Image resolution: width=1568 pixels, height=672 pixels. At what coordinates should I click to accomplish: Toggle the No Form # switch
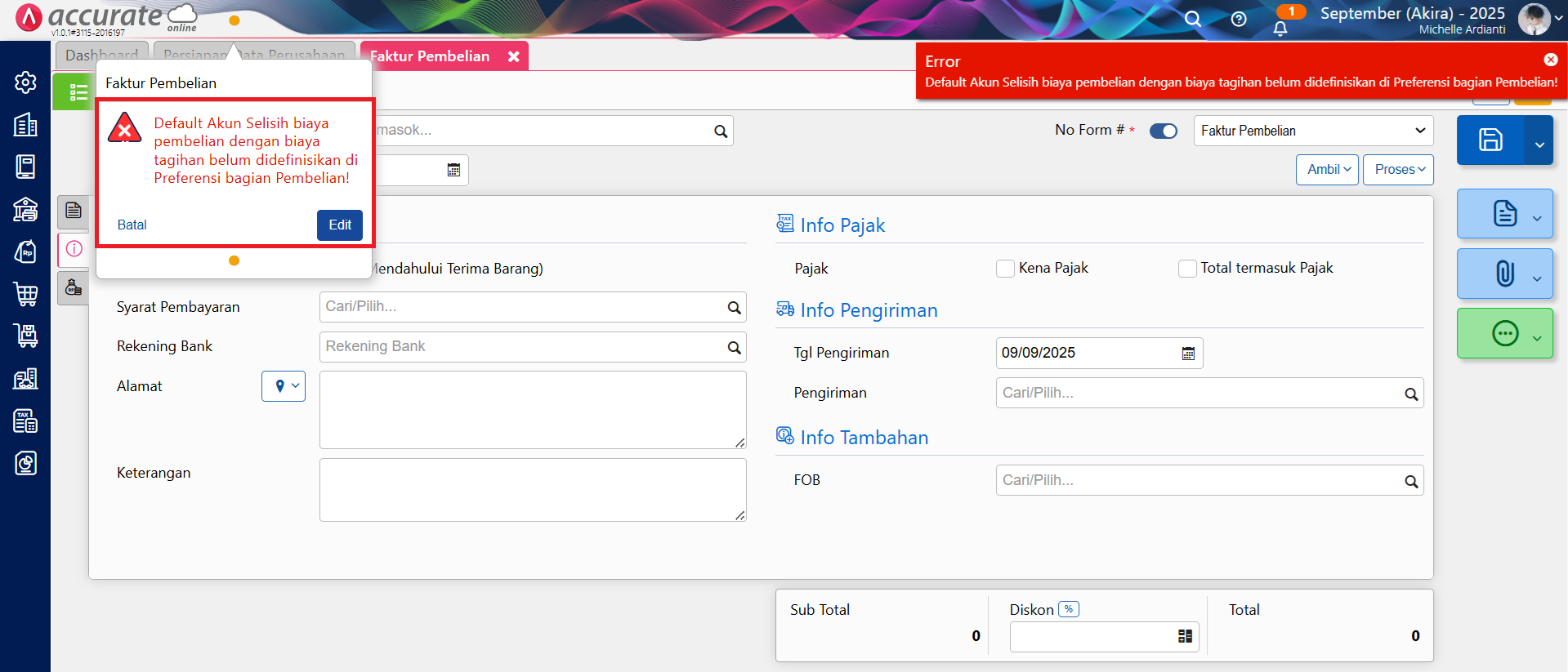click(x=1163, y=131)
